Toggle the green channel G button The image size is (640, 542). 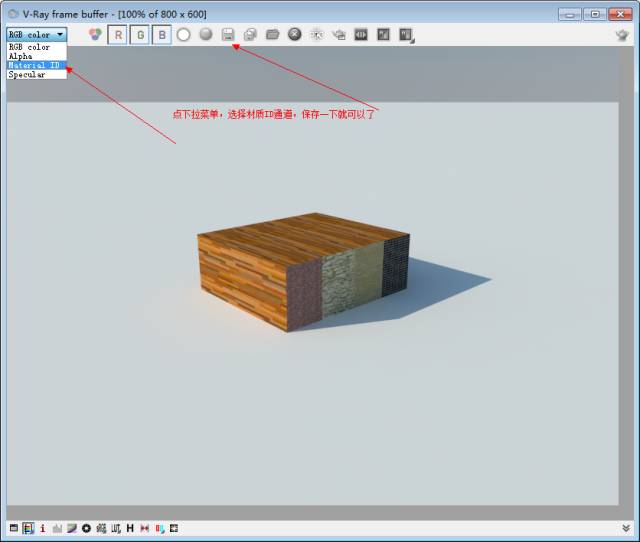140,34
